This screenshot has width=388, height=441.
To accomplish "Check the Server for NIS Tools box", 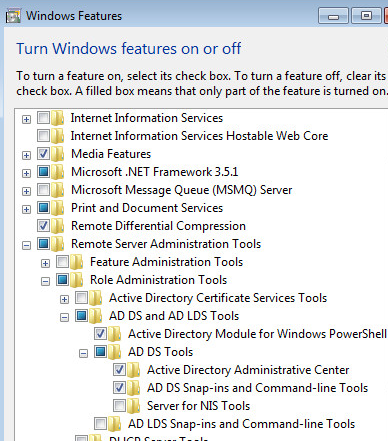I will point(119,406).
